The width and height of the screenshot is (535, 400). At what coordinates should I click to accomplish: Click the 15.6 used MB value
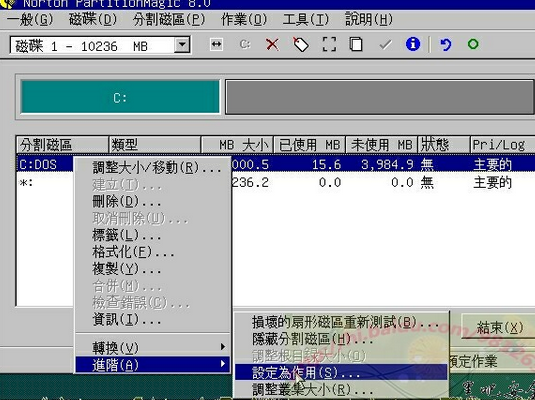point(326,165)
